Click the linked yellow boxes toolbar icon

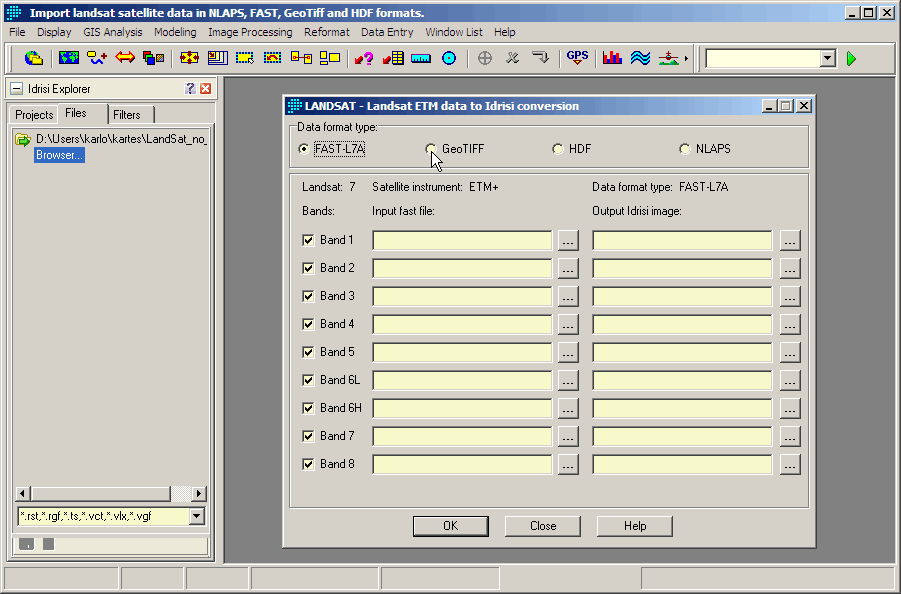click(301, 58)
